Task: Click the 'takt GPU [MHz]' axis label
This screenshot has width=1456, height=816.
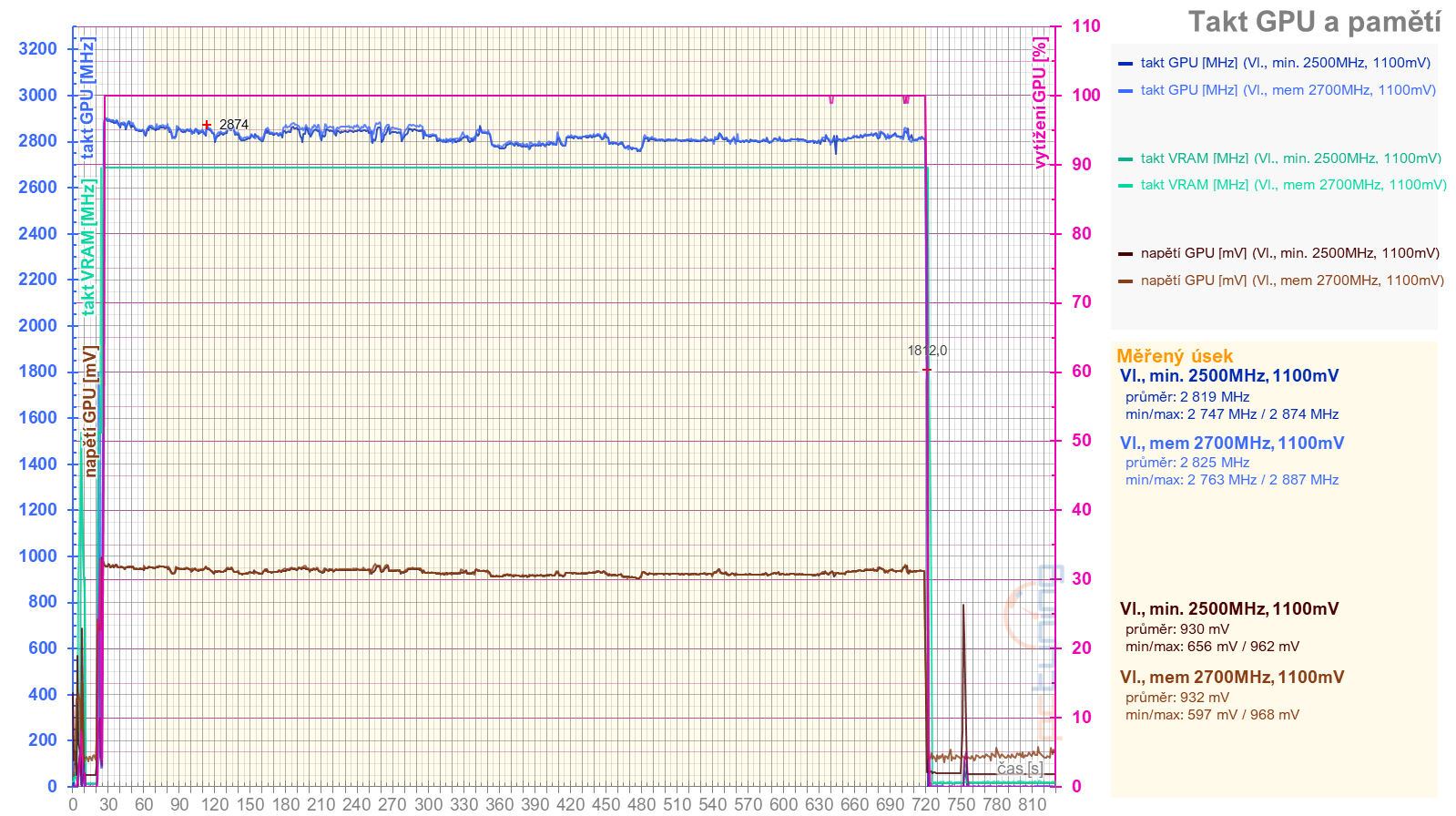Action: 87,98
